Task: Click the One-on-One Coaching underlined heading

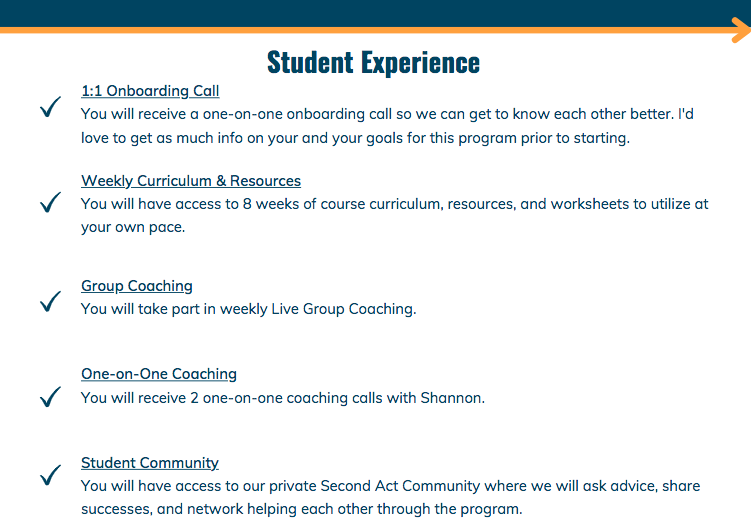Action: point(159,374)
